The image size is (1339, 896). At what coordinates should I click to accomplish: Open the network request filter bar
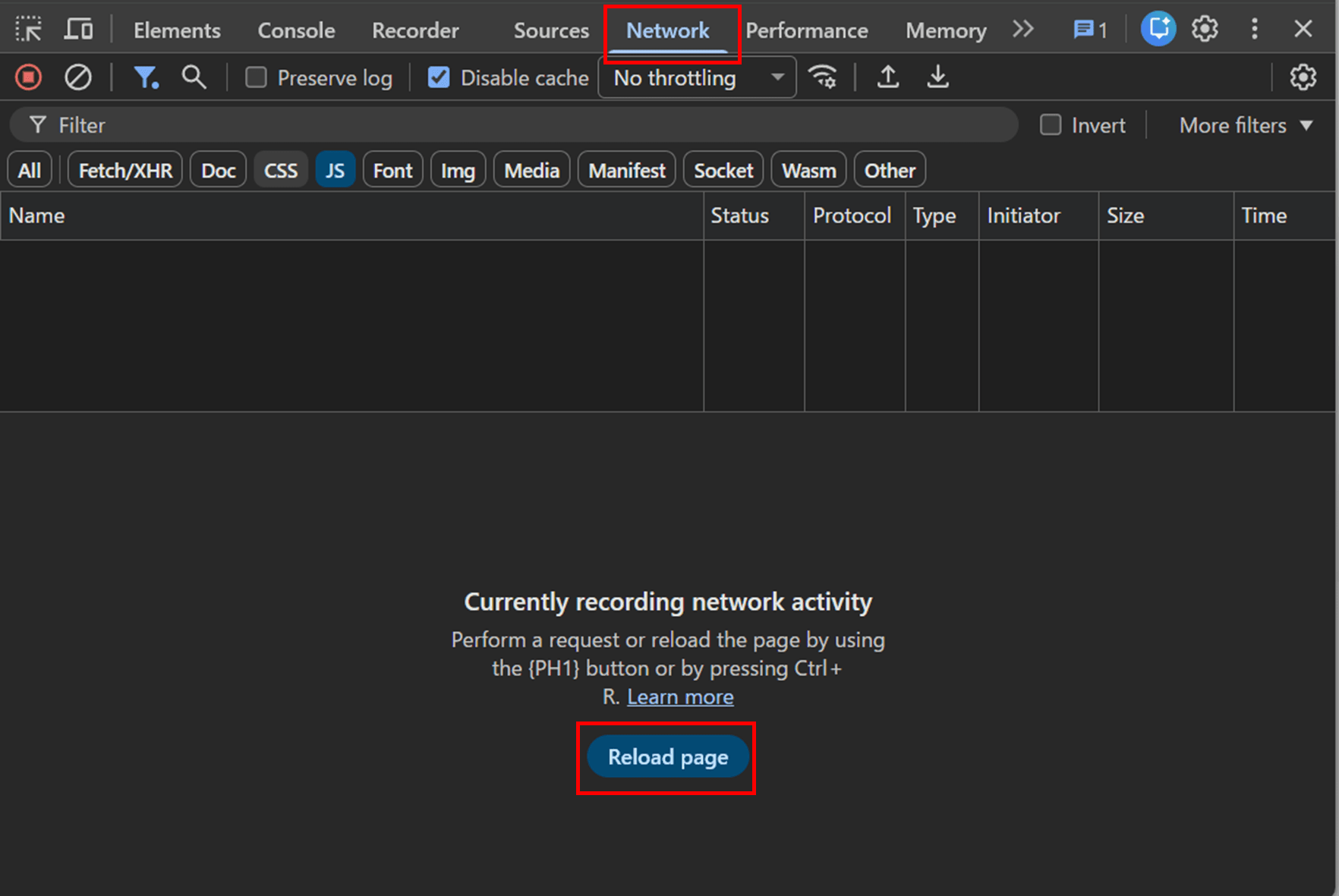pyautogui.click(x=146, y=77)
